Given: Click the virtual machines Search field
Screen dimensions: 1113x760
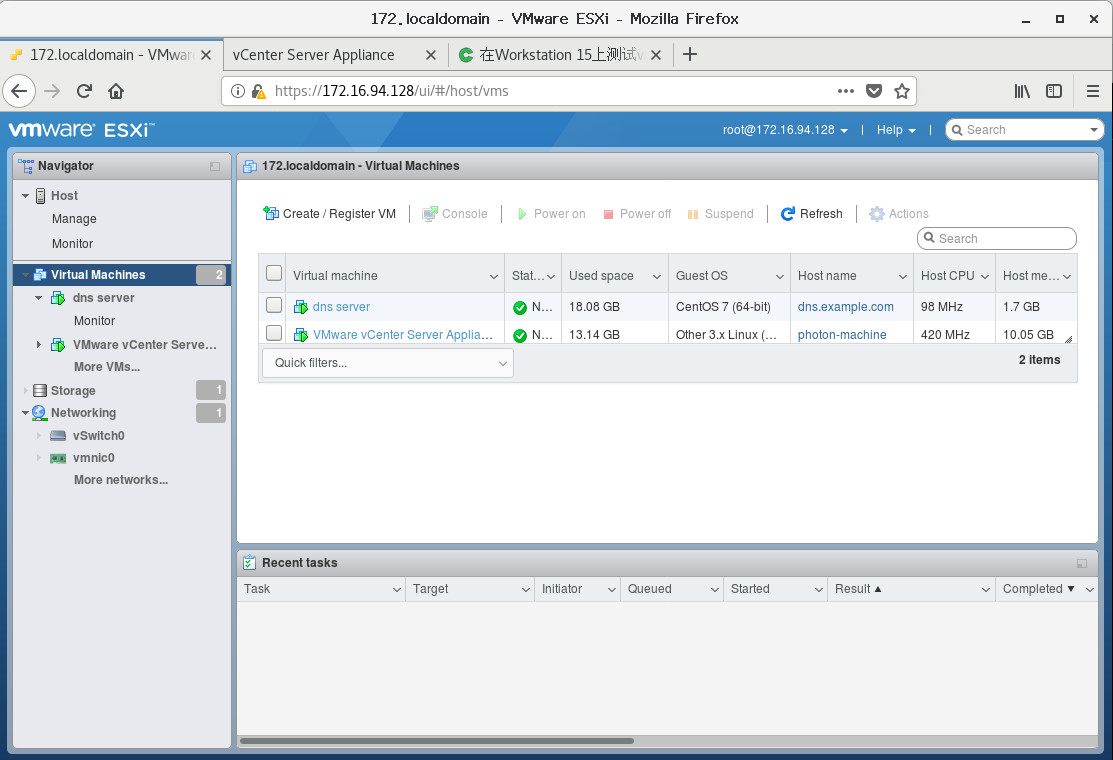Looking at the screenshot, I should 997,238.
